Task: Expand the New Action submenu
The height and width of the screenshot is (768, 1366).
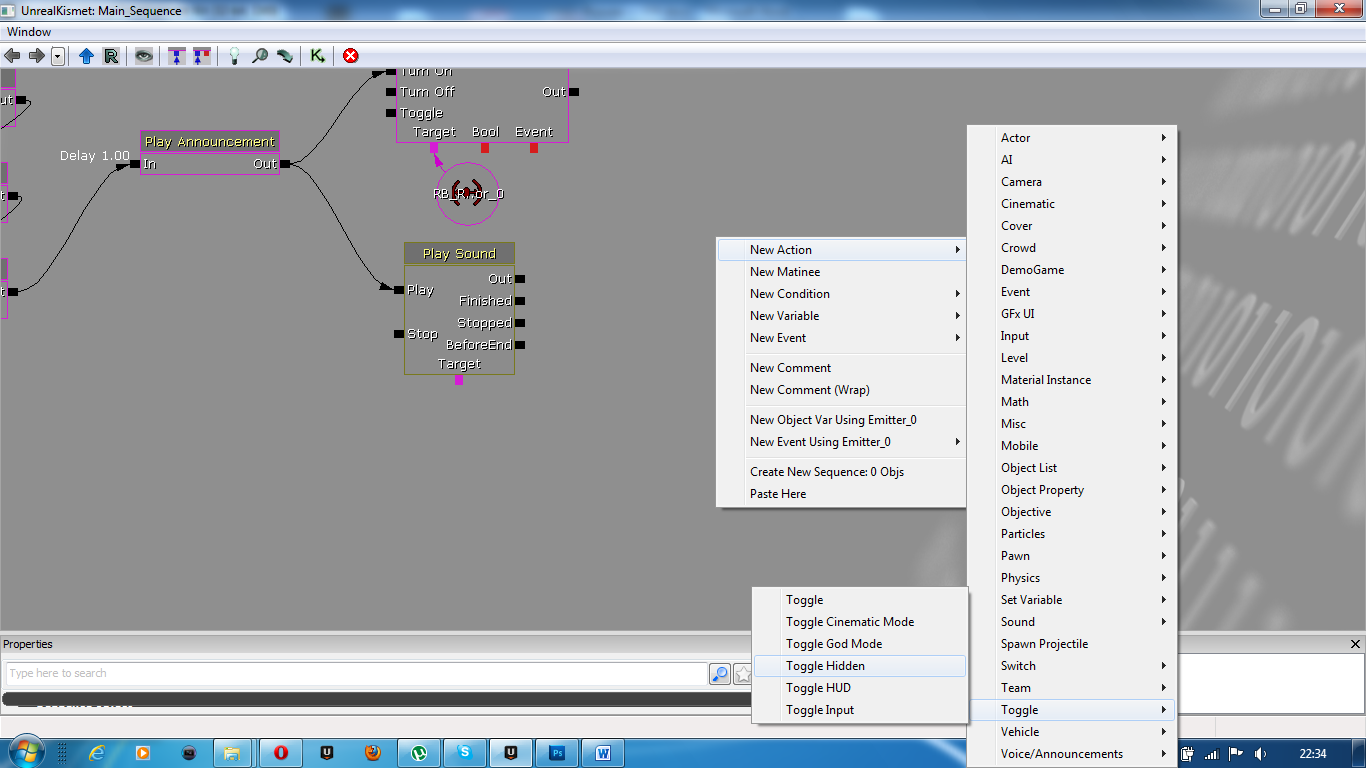Action: [841, 250]
